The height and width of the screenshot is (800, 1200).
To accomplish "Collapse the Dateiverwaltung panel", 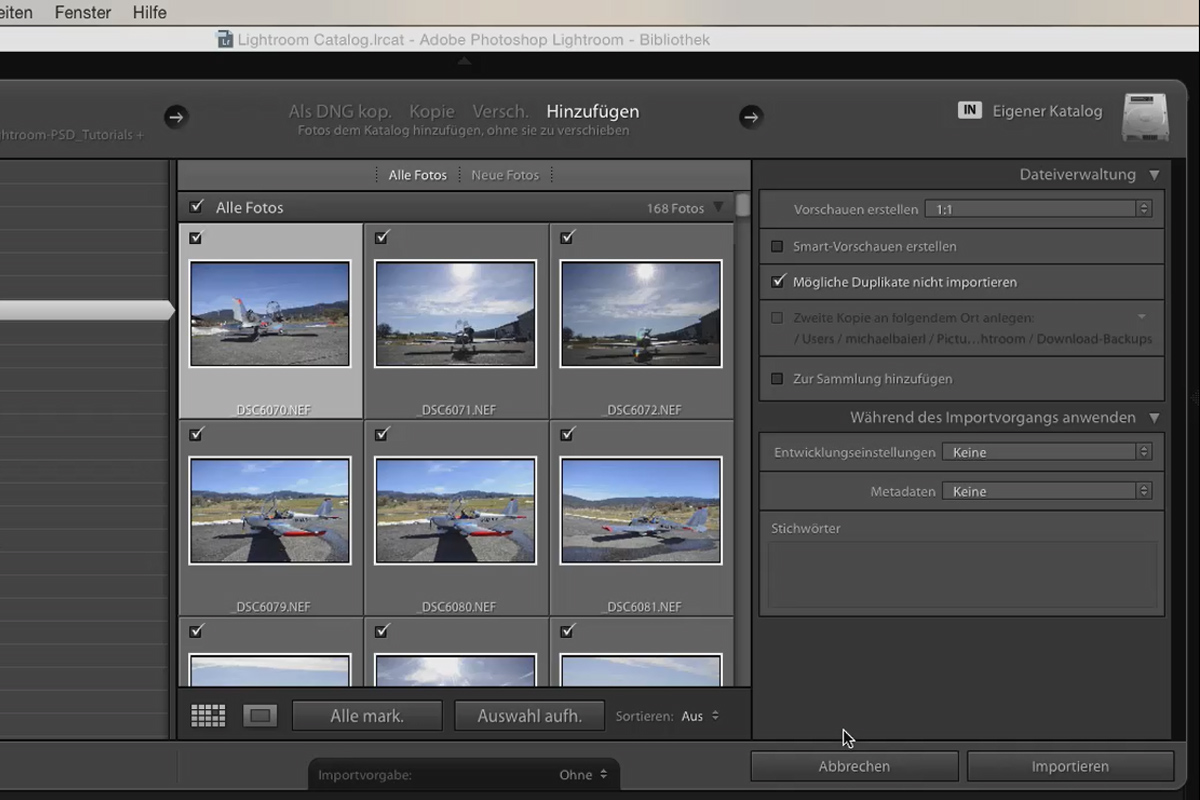I will (x=1154, y=175).
